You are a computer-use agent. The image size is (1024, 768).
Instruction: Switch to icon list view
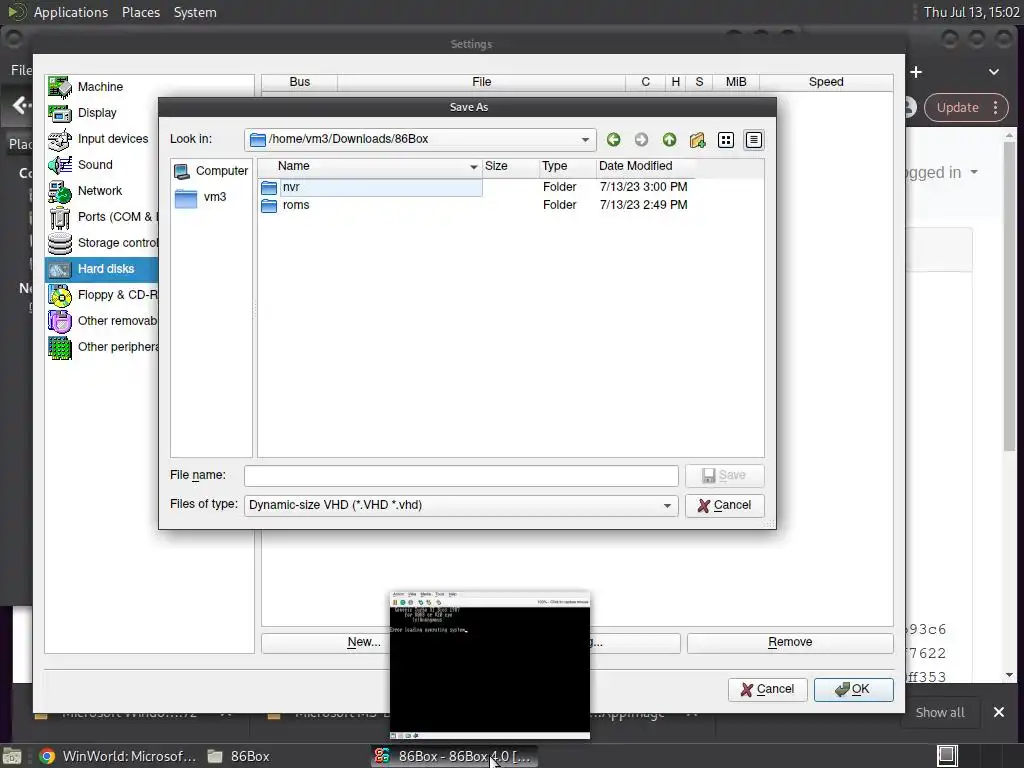coord(726,140)
